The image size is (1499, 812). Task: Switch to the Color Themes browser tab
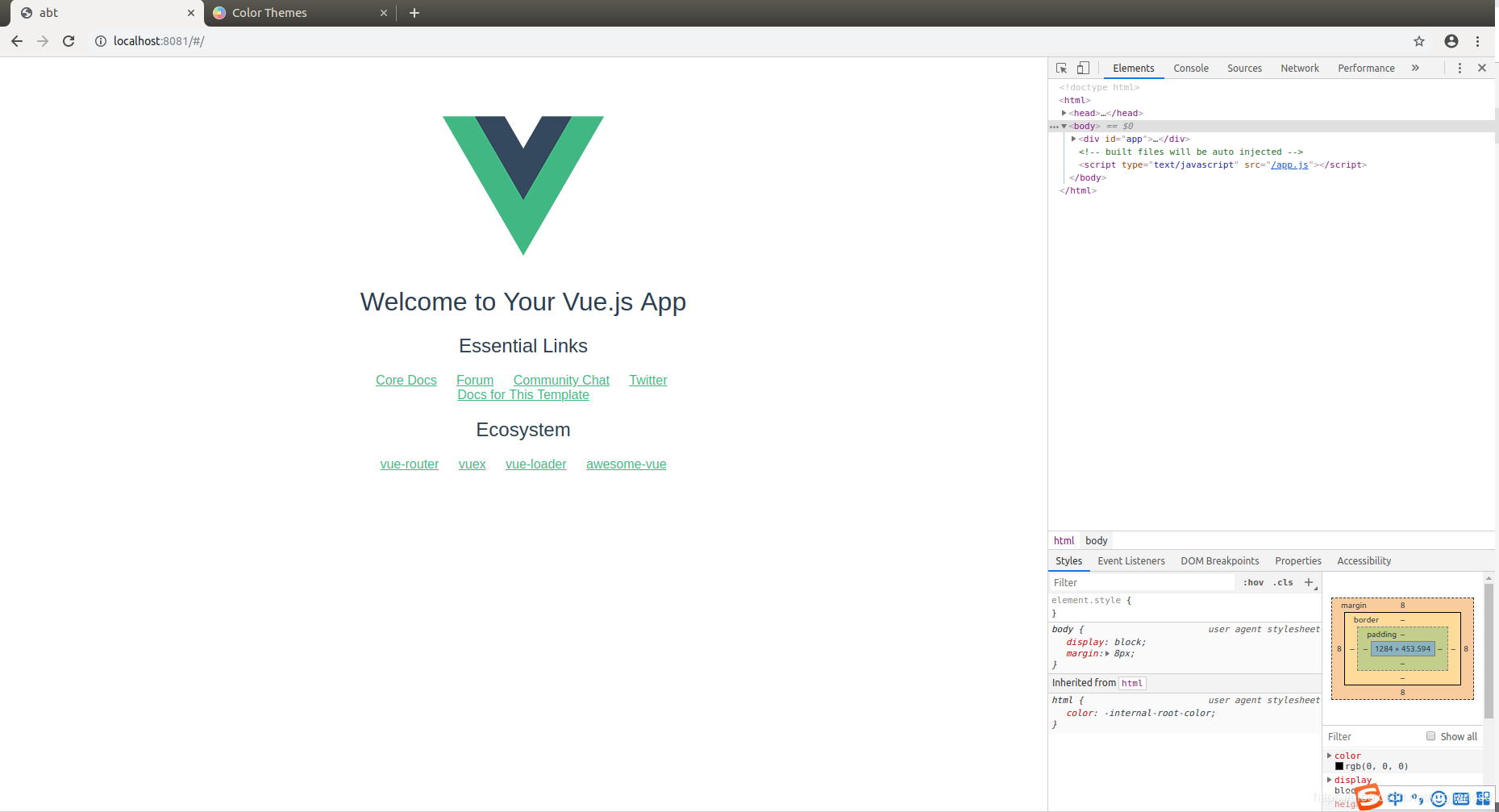(x=300, y=13)
